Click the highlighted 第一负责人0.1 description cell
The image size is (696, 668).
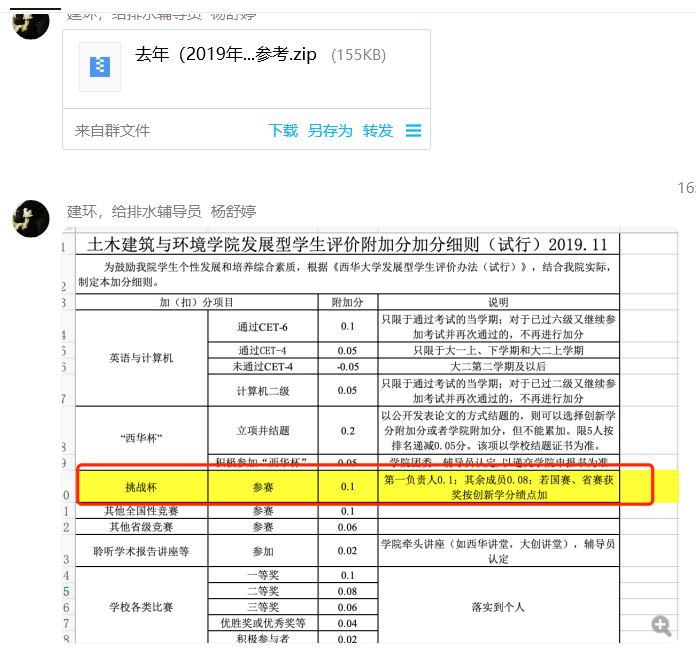498,487
